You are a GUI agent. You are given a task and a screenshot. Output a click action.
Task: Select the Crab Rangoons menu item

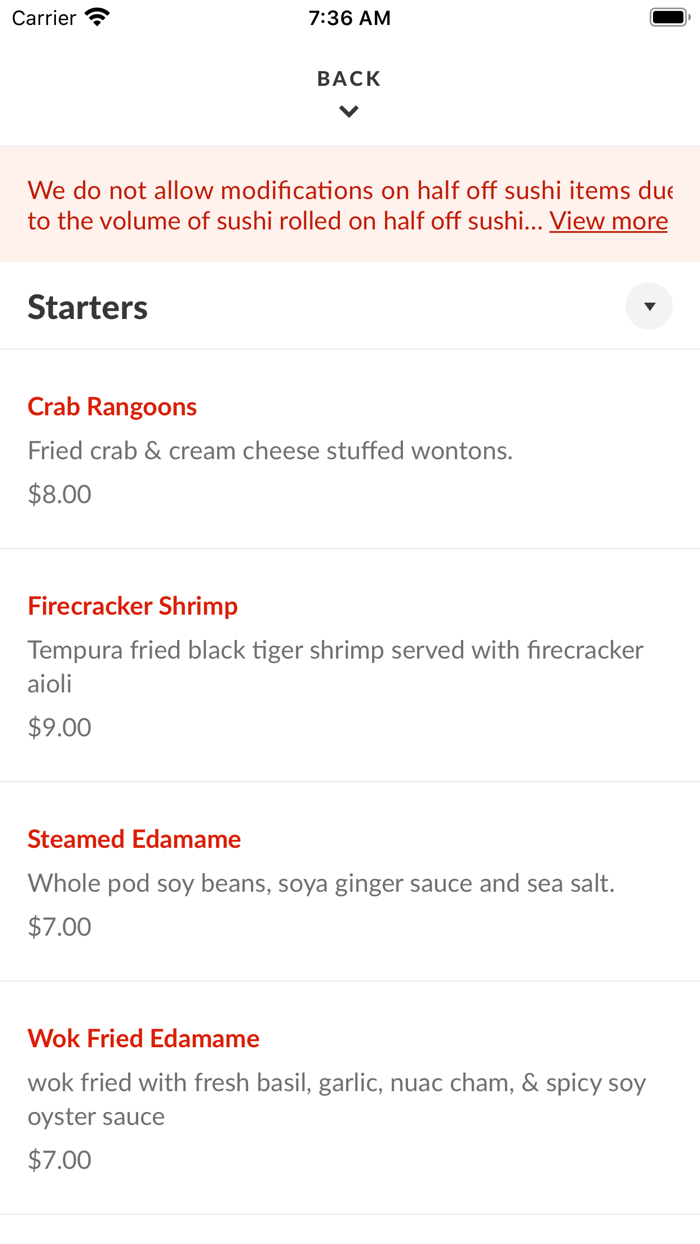[112, 406]
